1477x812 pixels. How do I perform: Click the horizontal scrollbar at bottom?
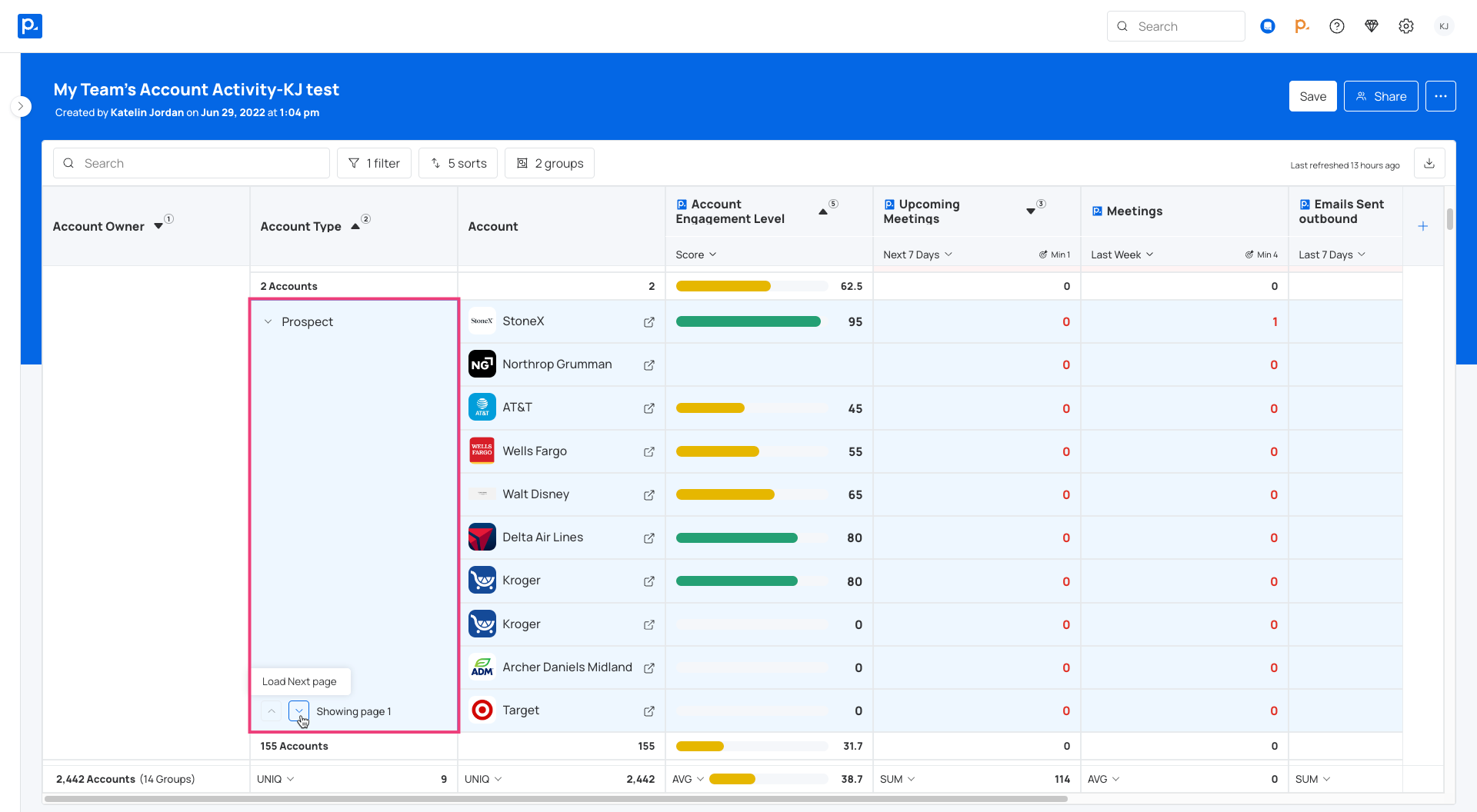[555, 800]
